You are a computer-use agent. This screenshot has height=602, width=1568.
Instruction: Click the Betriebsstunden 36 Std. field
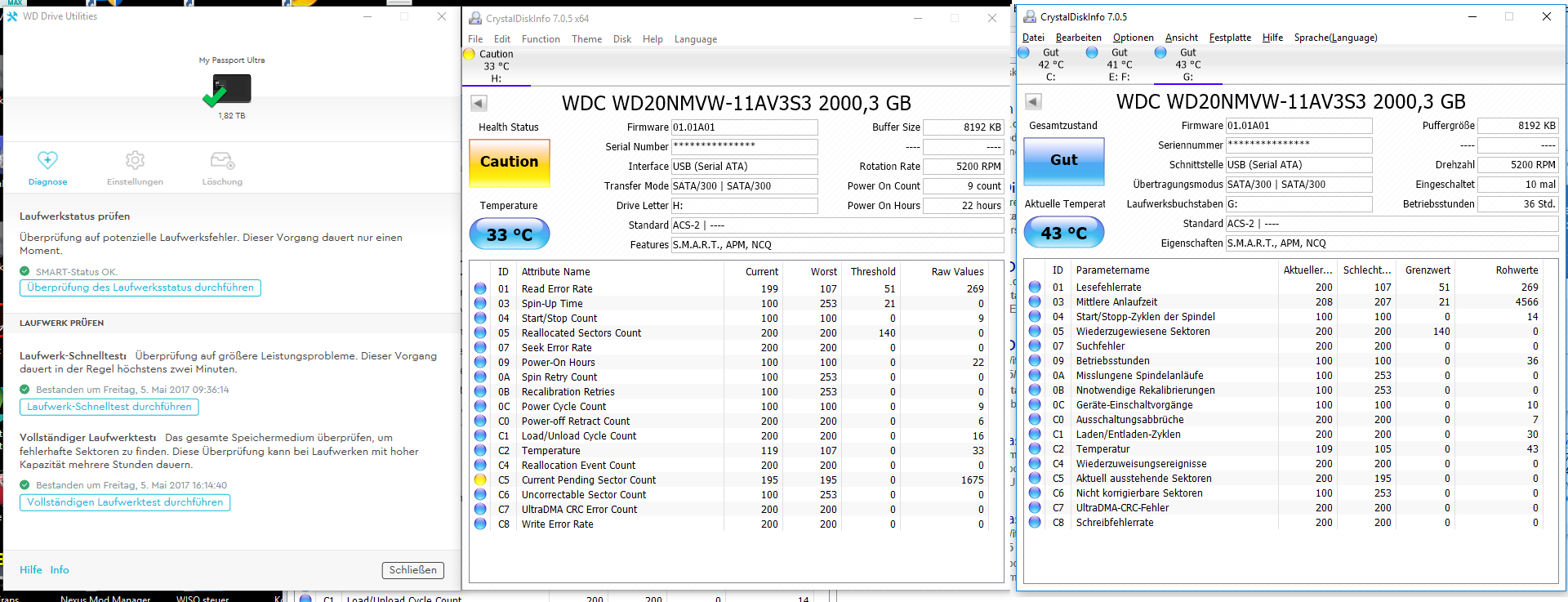tap(1518, 204)
